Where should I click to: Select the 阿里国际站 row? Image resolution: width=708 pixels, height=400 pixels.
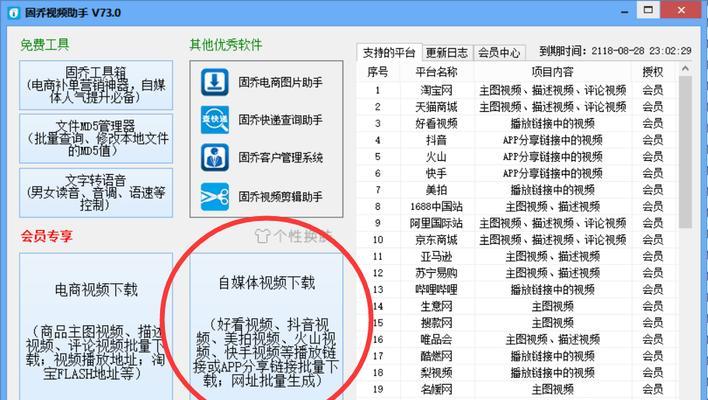(517, 223)
